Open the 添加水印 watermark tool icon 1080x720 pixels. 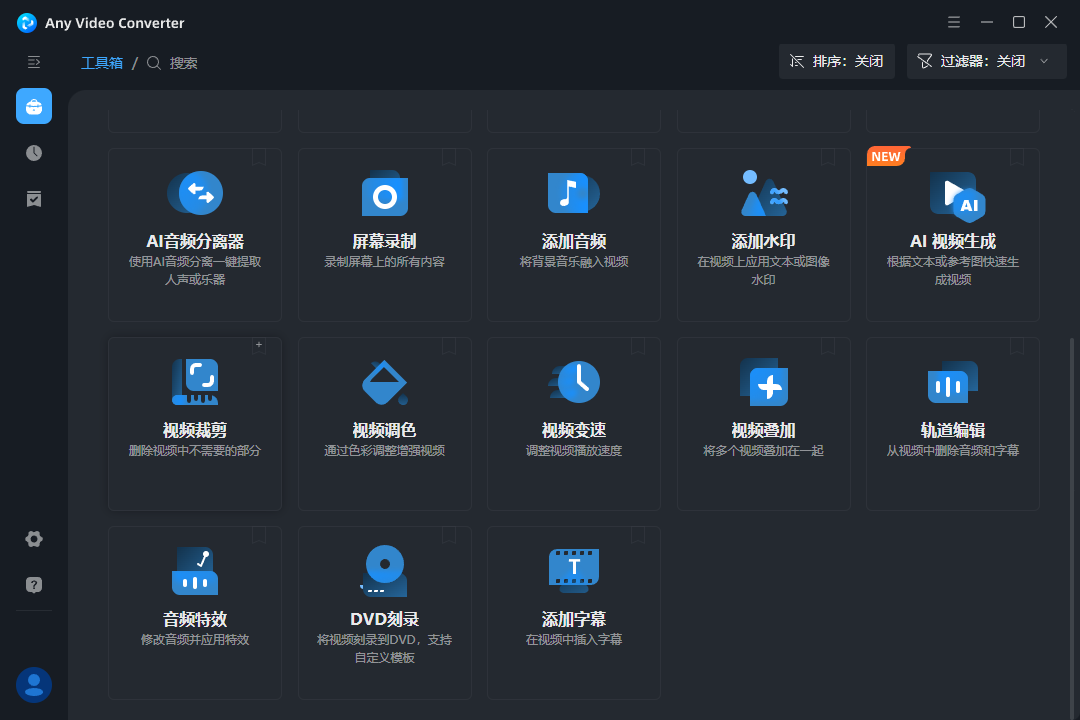tap(764, 193)
